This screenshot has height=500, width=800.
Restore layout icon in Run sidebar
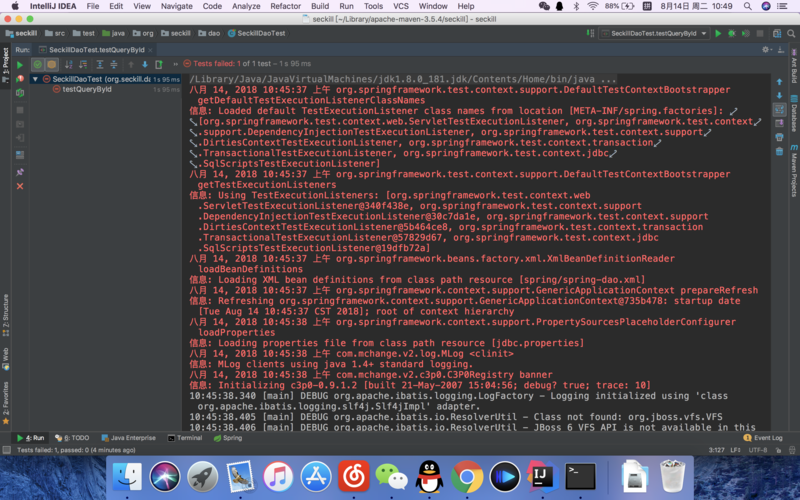(x=20, y=155)
